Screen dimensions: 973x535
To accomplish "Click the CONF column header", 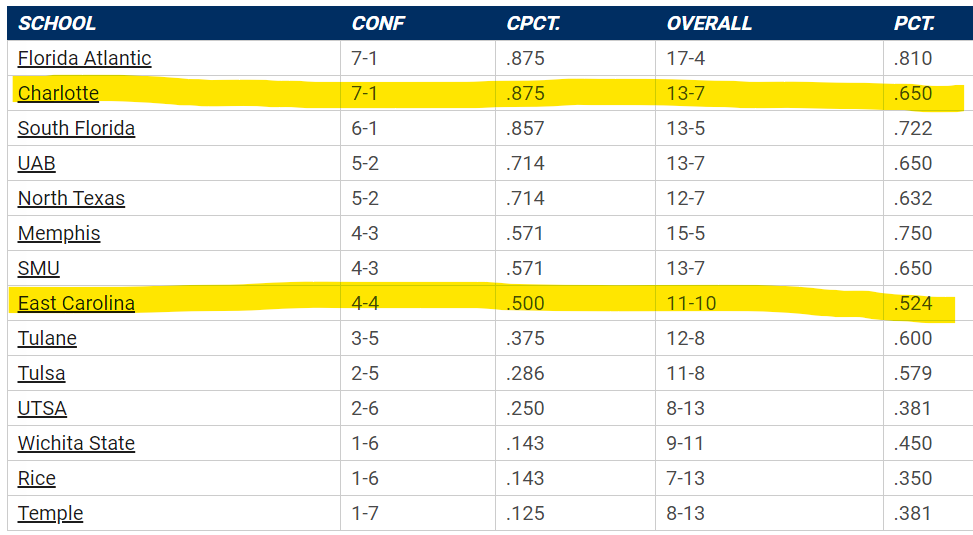I will point(376,23).
